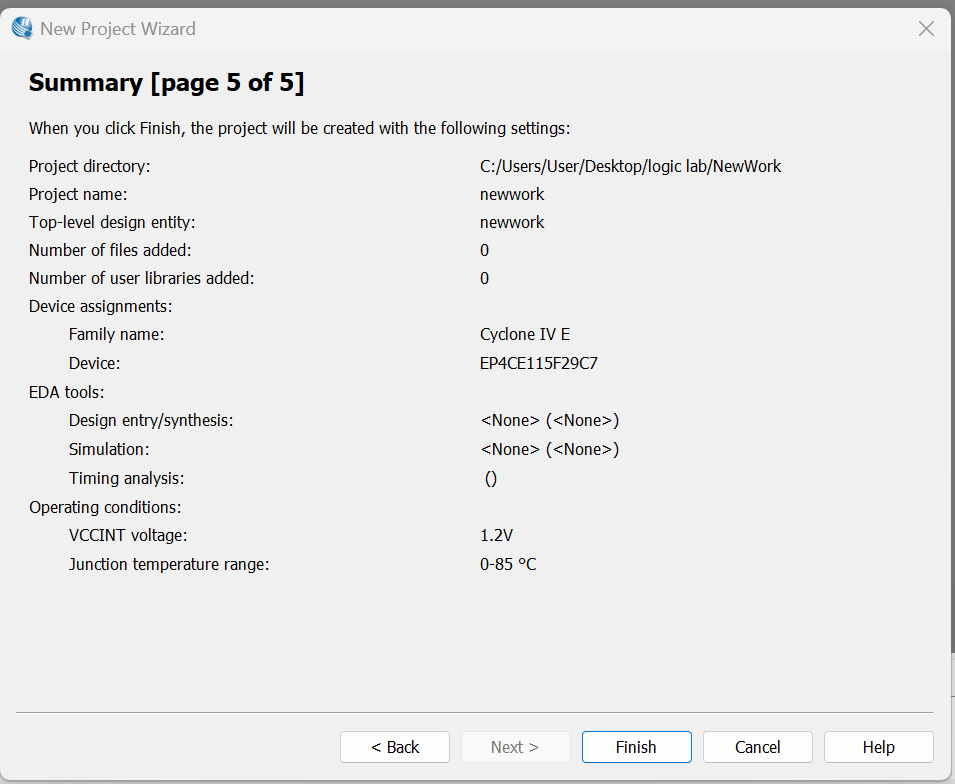Click the VCCINT voltage 1.2V value
955x784 pixels.
click(497, 536)
